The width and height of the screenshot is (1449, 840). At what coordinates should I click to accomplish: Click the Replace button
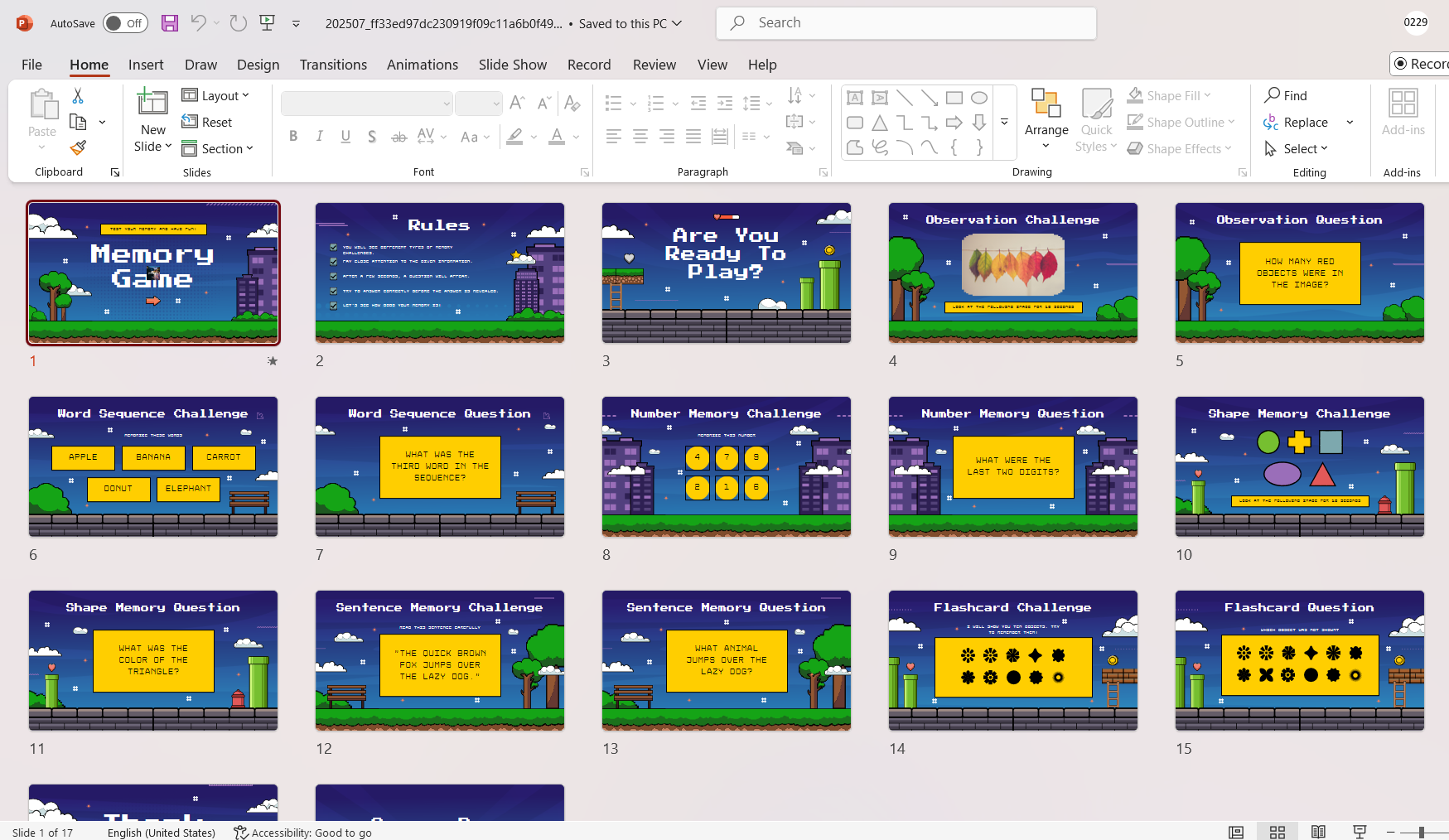coord(1297,123)
